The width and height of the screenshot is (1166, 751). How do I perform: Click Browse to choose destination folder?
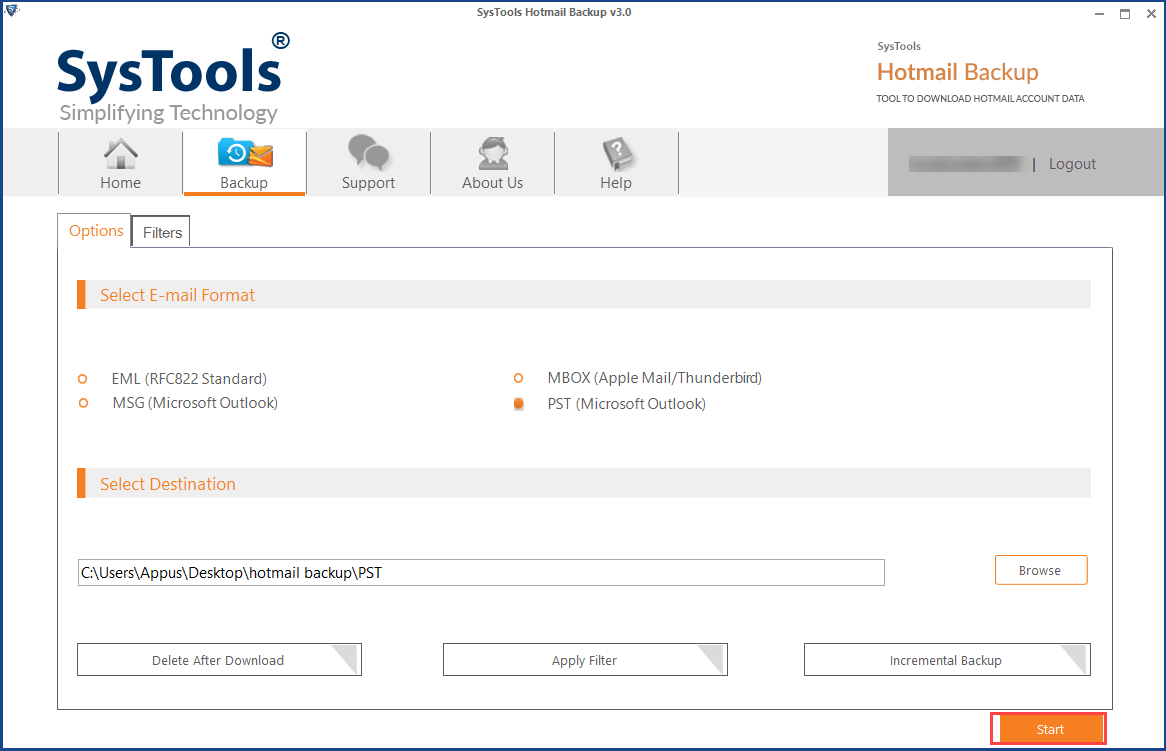pyautogui.click(x=1041, y=570)
